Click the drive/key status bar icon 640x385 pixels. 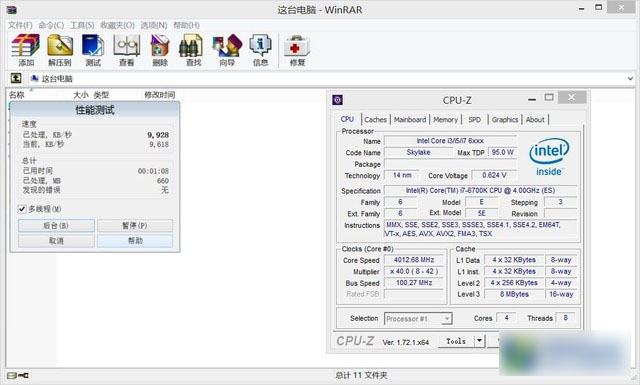click(18, 375)
